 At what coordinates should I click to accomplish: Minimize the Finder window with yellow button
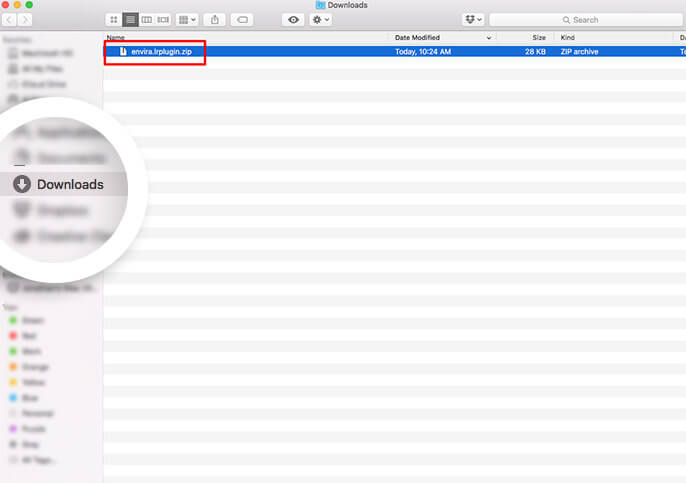pos(17,5)
